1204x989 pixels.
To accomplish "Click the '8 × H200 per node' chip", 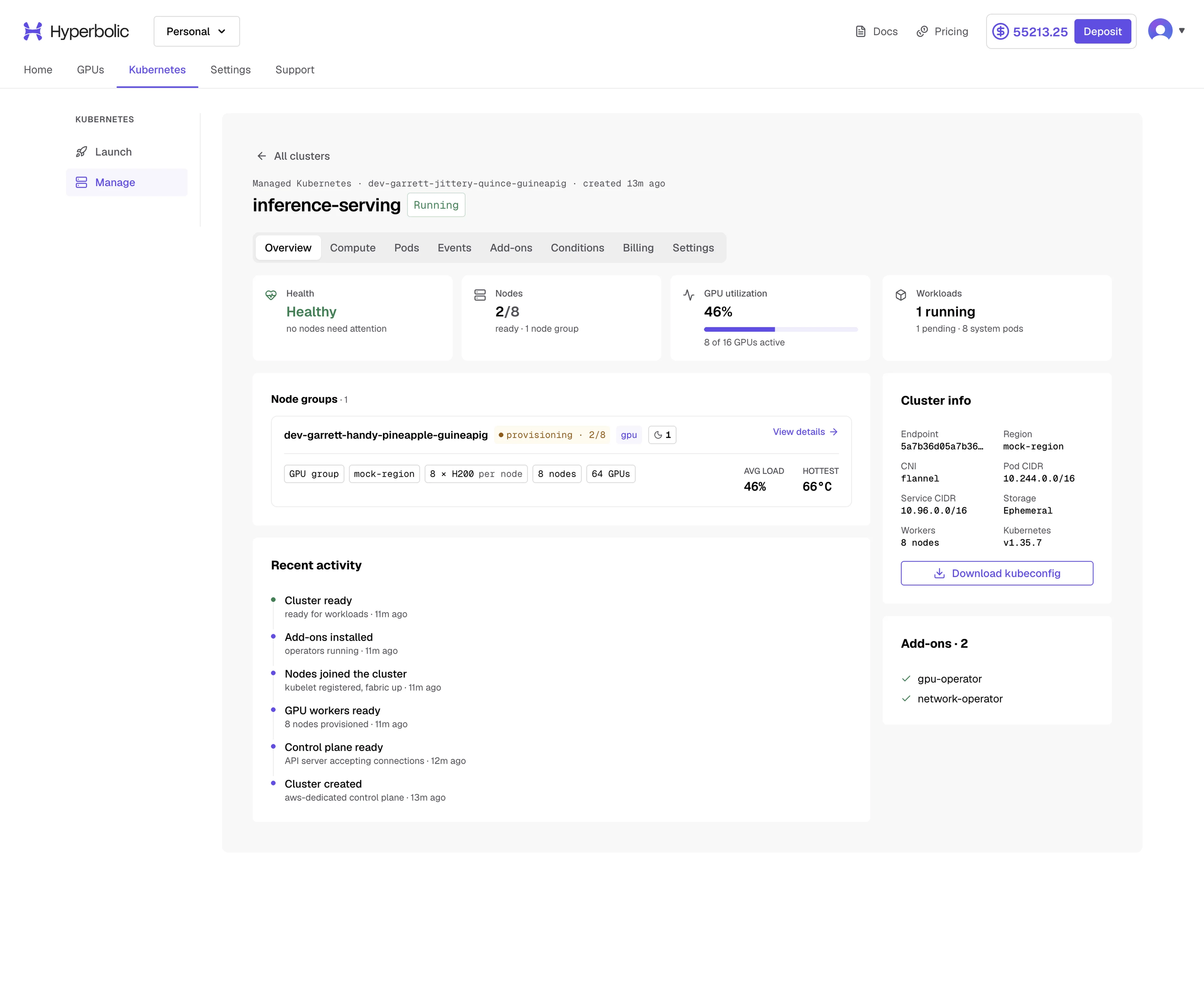I will [x=476, y=474].
